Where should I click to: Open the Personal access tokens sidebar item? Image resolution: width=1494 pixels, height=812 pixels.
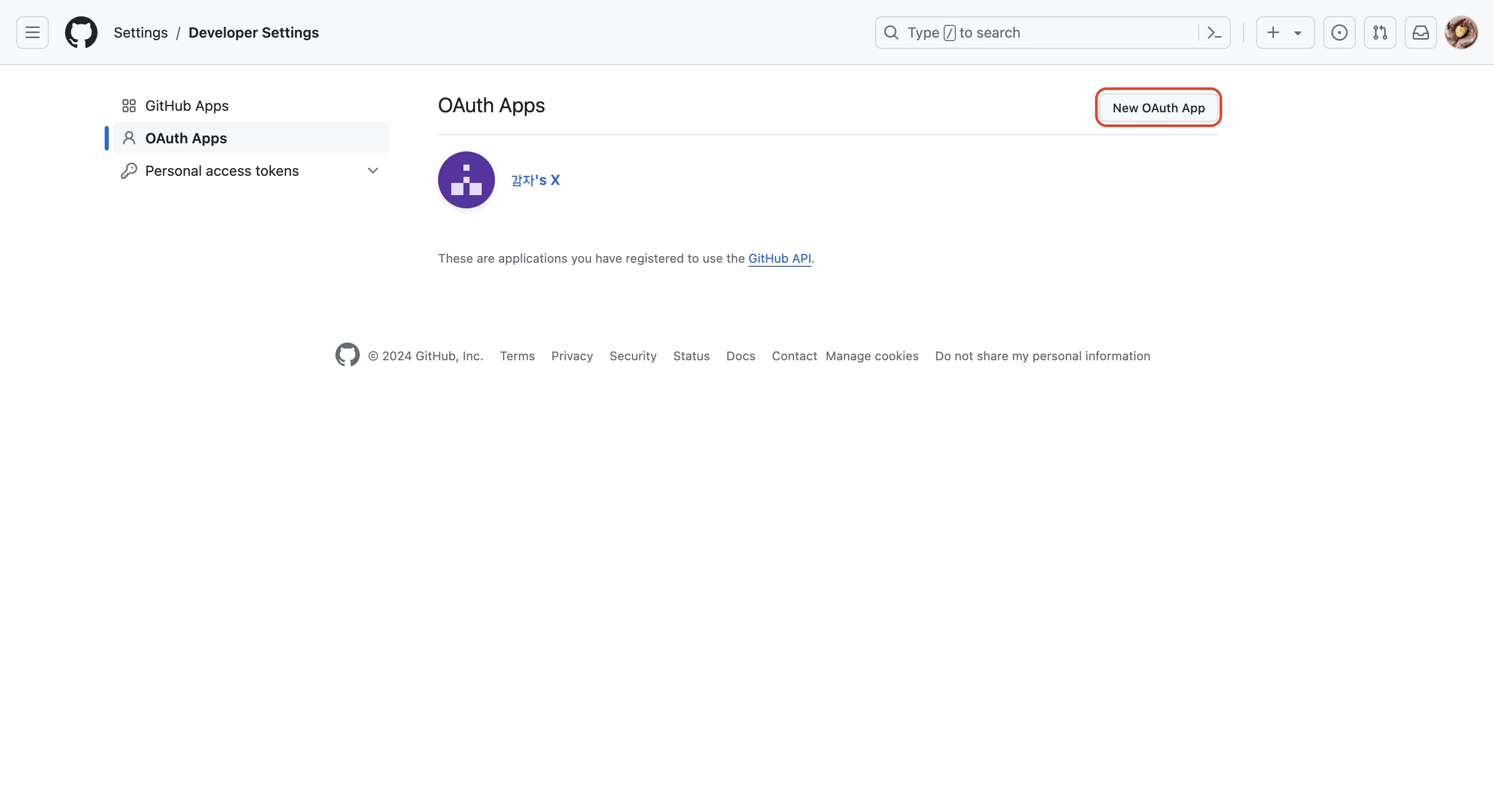(222, 171)
